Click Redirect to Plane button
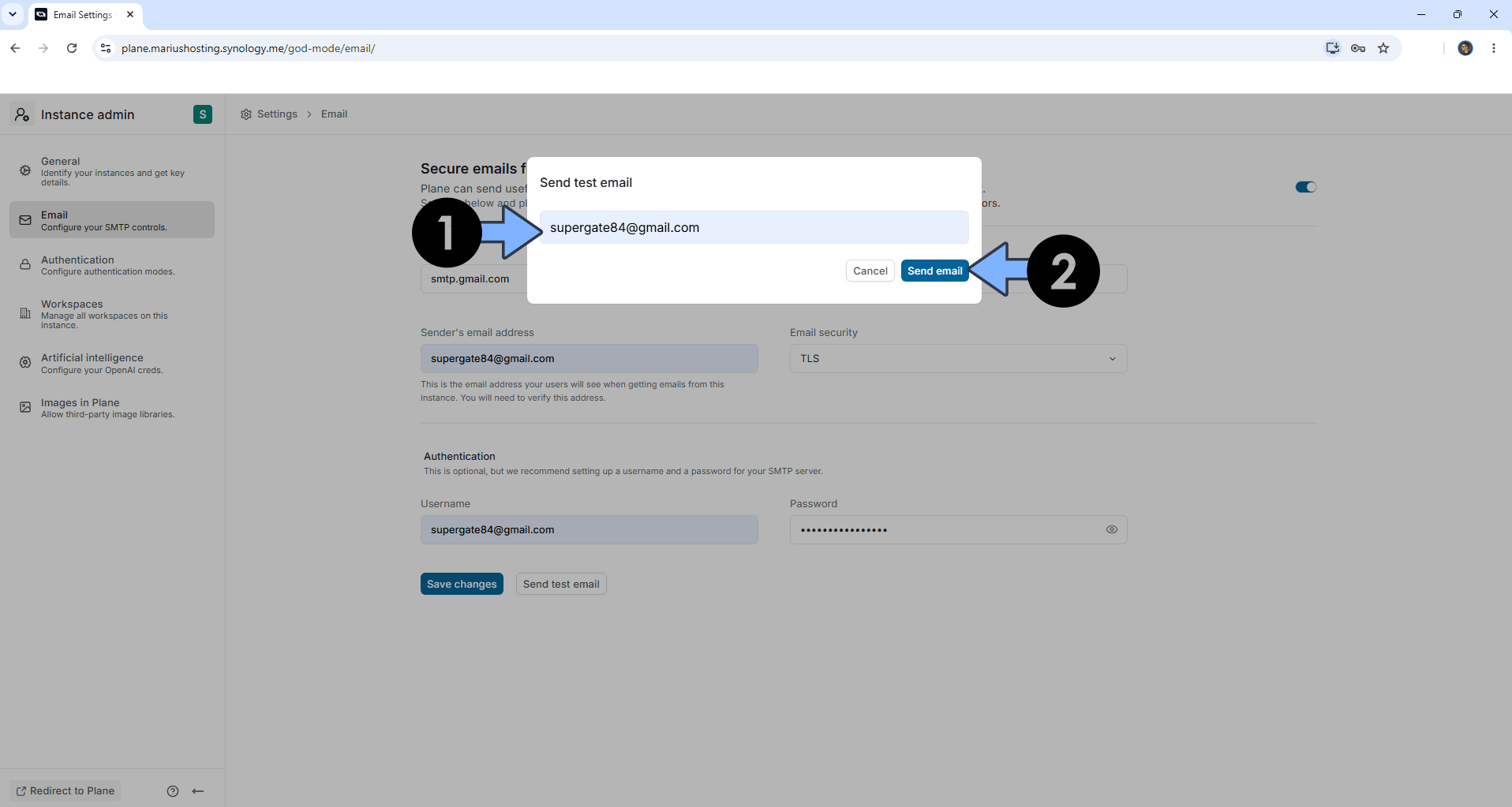The image size is (1512, 807). click(x=65, y=790)
